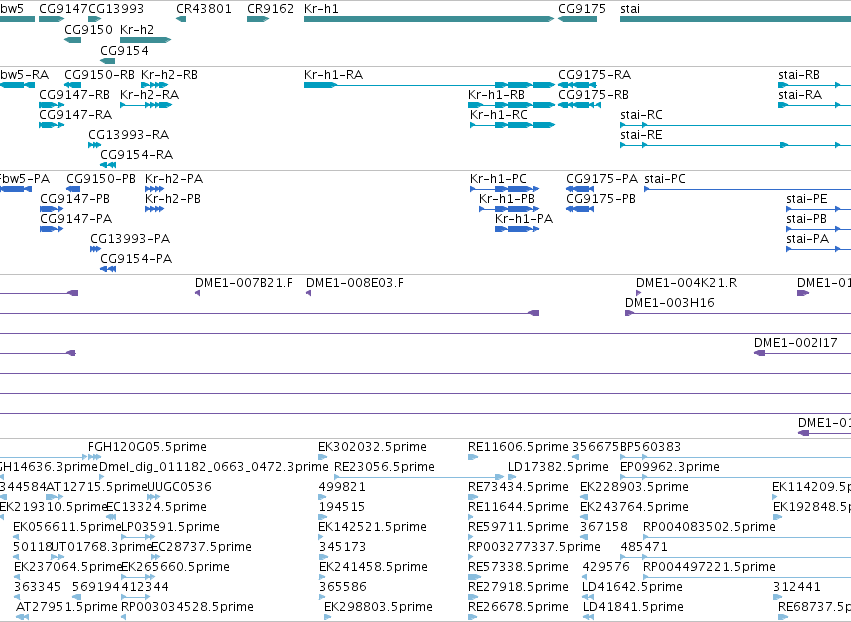Click the Kr-h1-RC transcript label
851x622 pixels.
[499, 115]
